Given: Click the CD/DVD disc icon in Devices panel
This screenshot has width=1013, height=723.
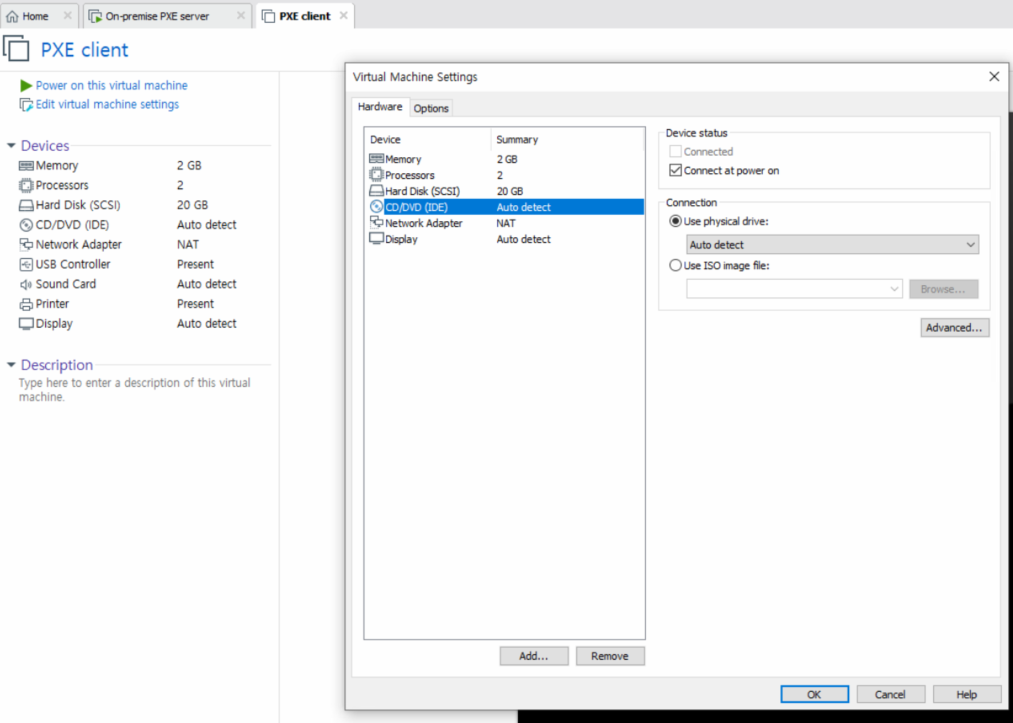Looking at the screenshot, I should click(x=26, y=225).
